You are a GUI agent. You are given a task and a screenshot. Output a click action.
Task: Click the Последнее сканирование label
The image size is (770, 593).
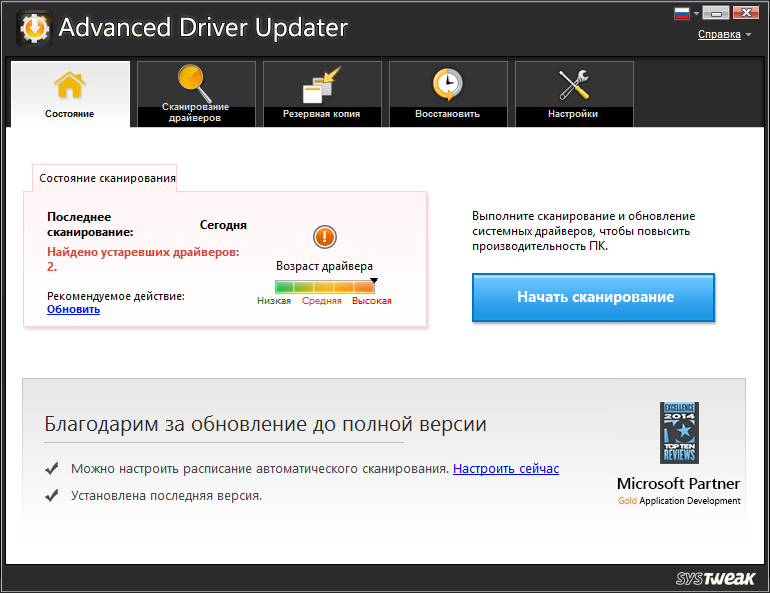pyautogui.click(x=90, y=224)
